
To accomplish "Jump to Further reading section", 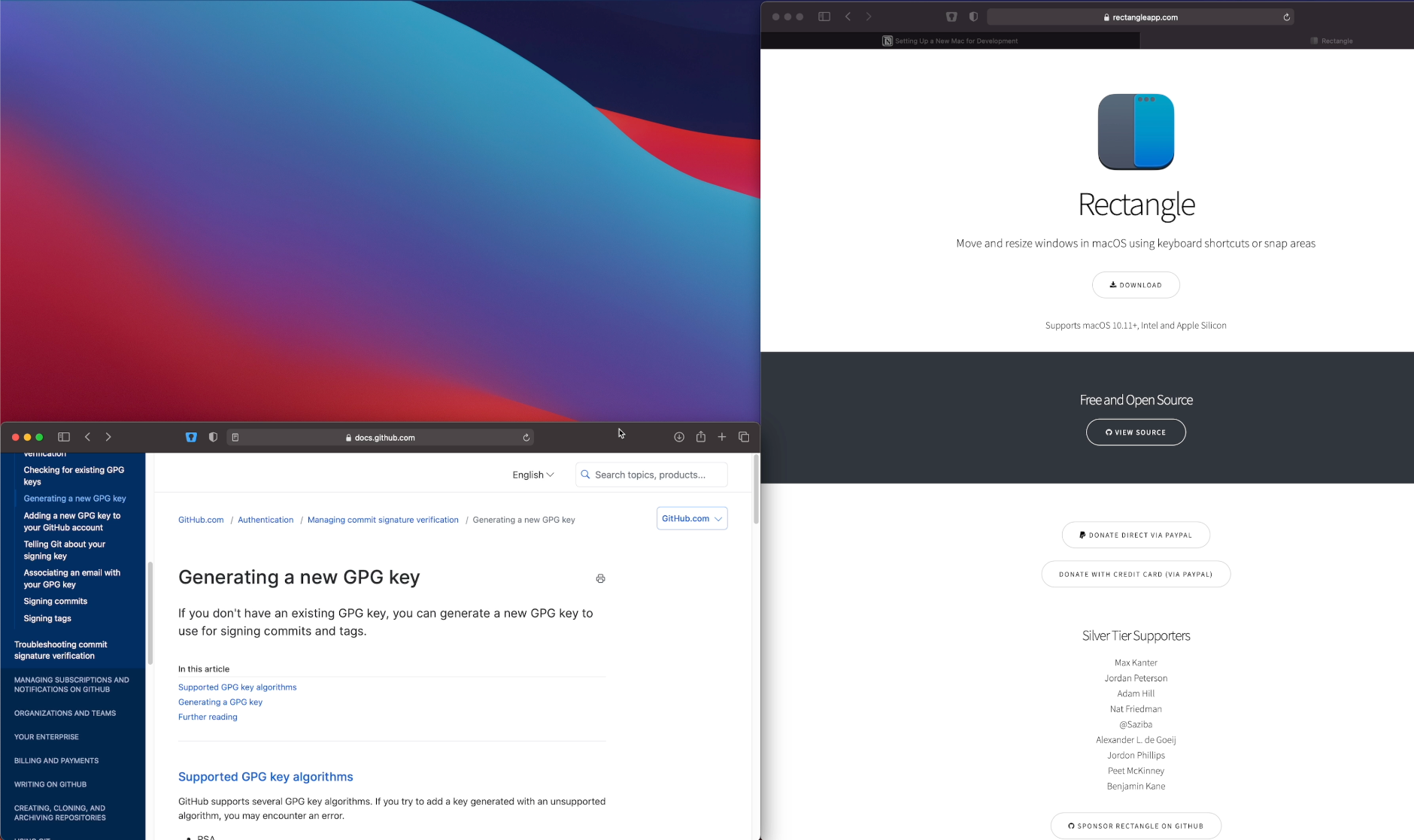I will click(x=208, y=717).
